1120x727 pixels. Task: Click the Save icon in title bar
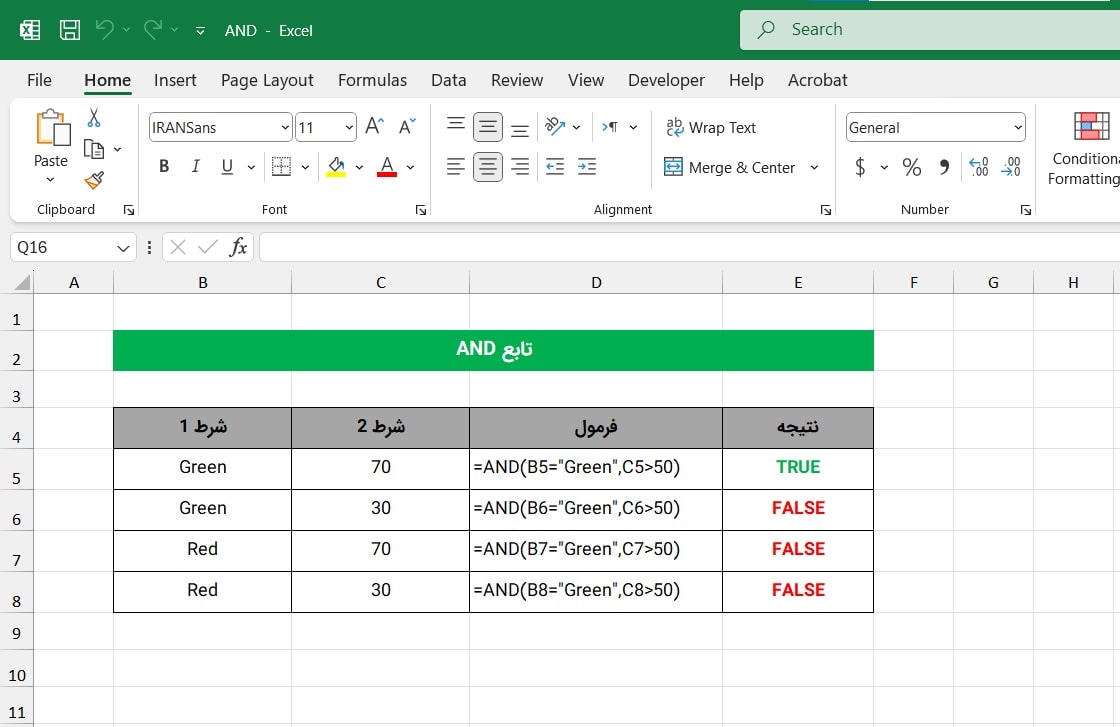(70, 30)
